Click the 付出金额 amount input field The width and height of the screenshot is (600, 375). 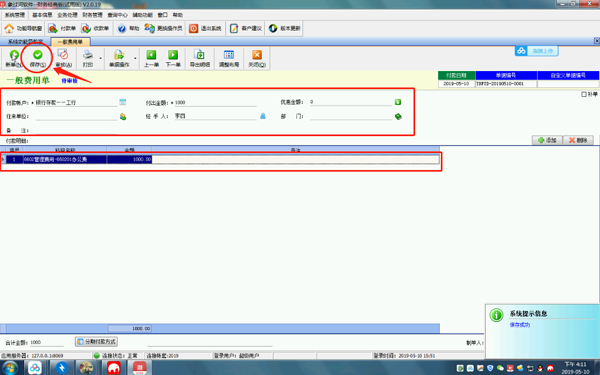point(215,103)
